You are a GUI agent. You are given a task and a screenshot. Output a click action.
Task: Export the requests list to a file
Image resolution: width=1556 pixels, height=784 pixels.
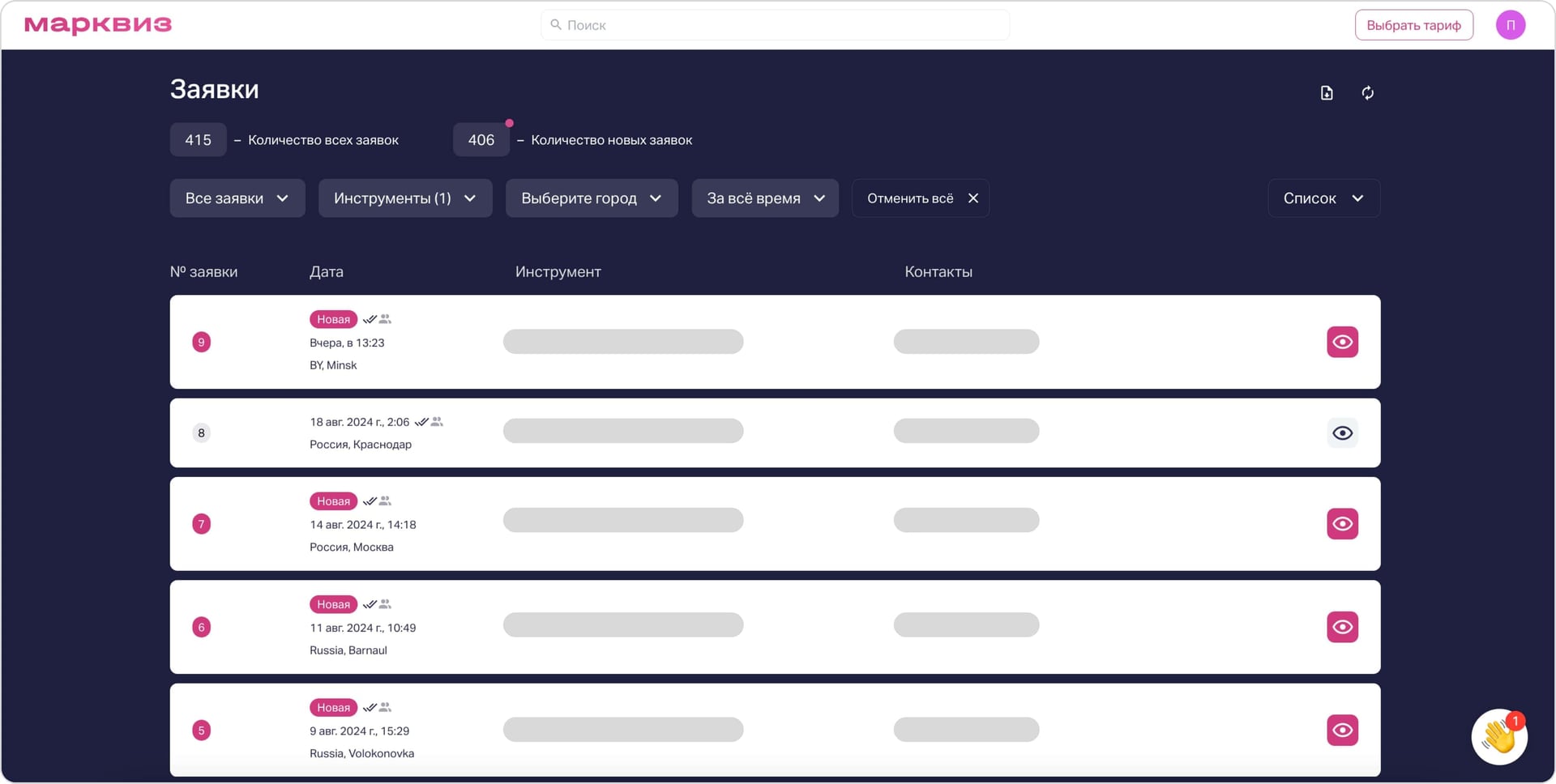coord(1326,92)
